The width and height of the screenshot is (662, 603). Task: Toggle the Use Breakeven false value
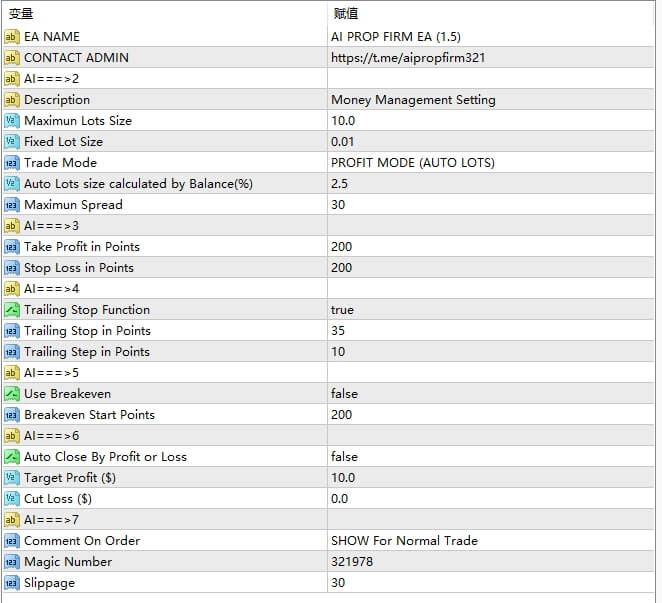[x=344, y=394]
